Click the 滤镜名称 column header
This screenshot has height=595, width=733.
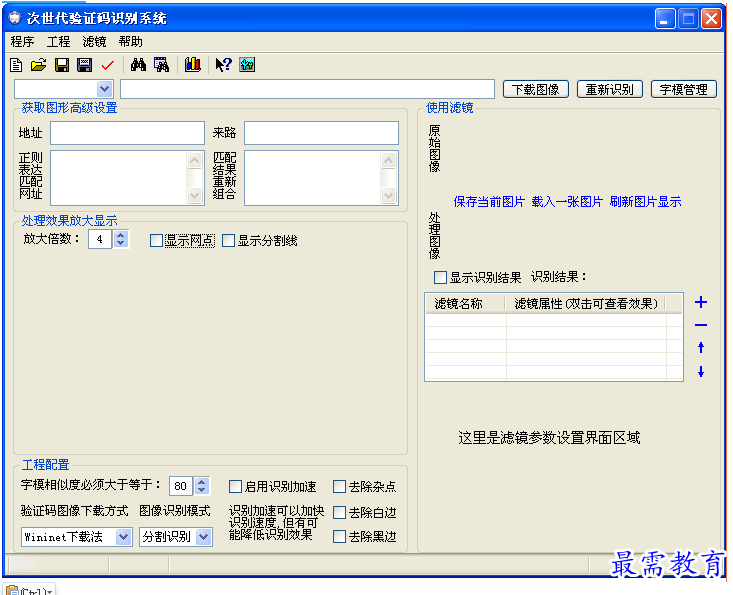click(x=466, y=304)
